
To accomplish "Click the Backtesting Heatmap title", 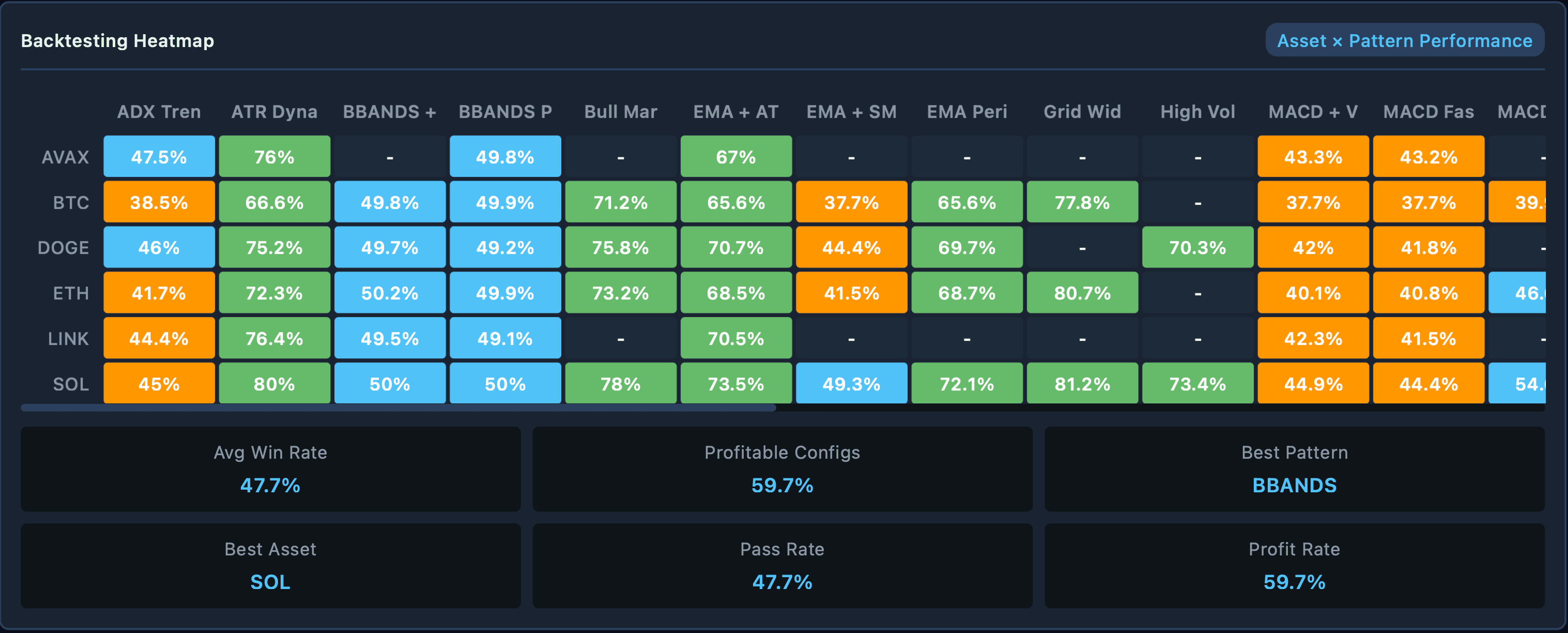I will point(117,40).
